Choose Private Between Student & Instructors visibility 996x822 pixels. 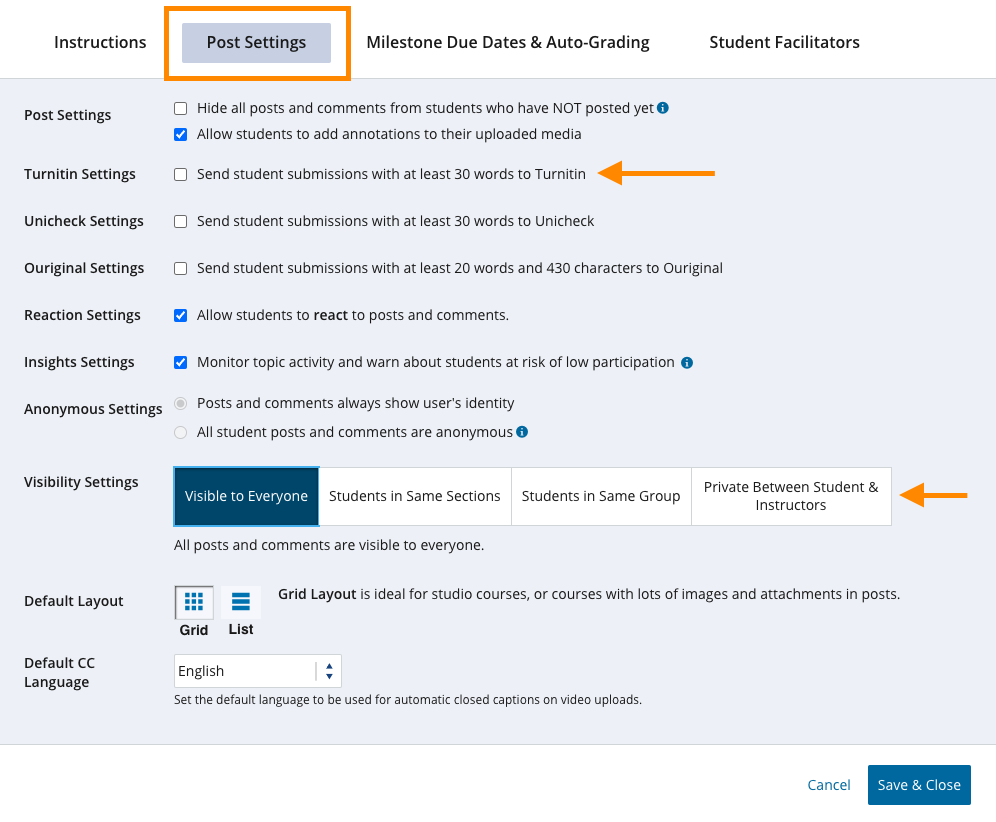tap(791, 496)
